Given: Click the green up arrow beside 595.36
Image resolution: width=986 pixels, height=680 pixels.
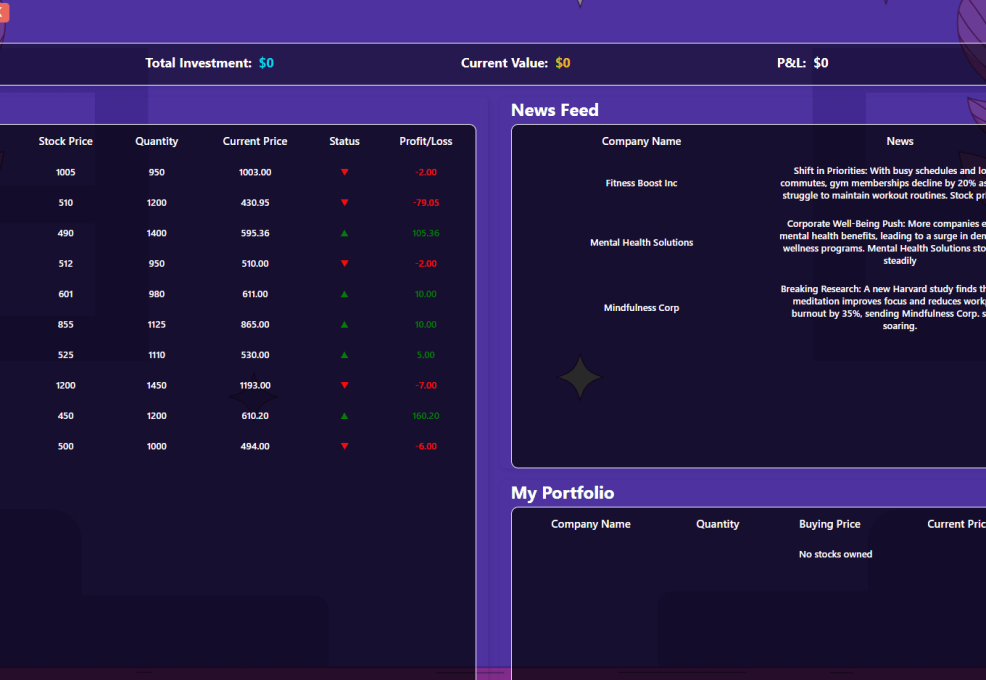Looking at the screenshot, I should coord(344,233).
